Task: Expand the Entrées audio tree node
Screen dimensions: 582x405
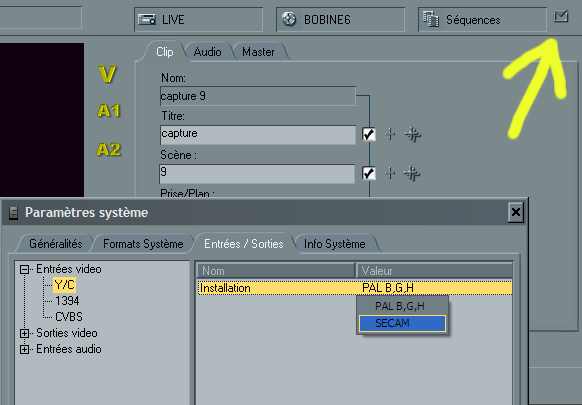Action: tap(24, 349)
